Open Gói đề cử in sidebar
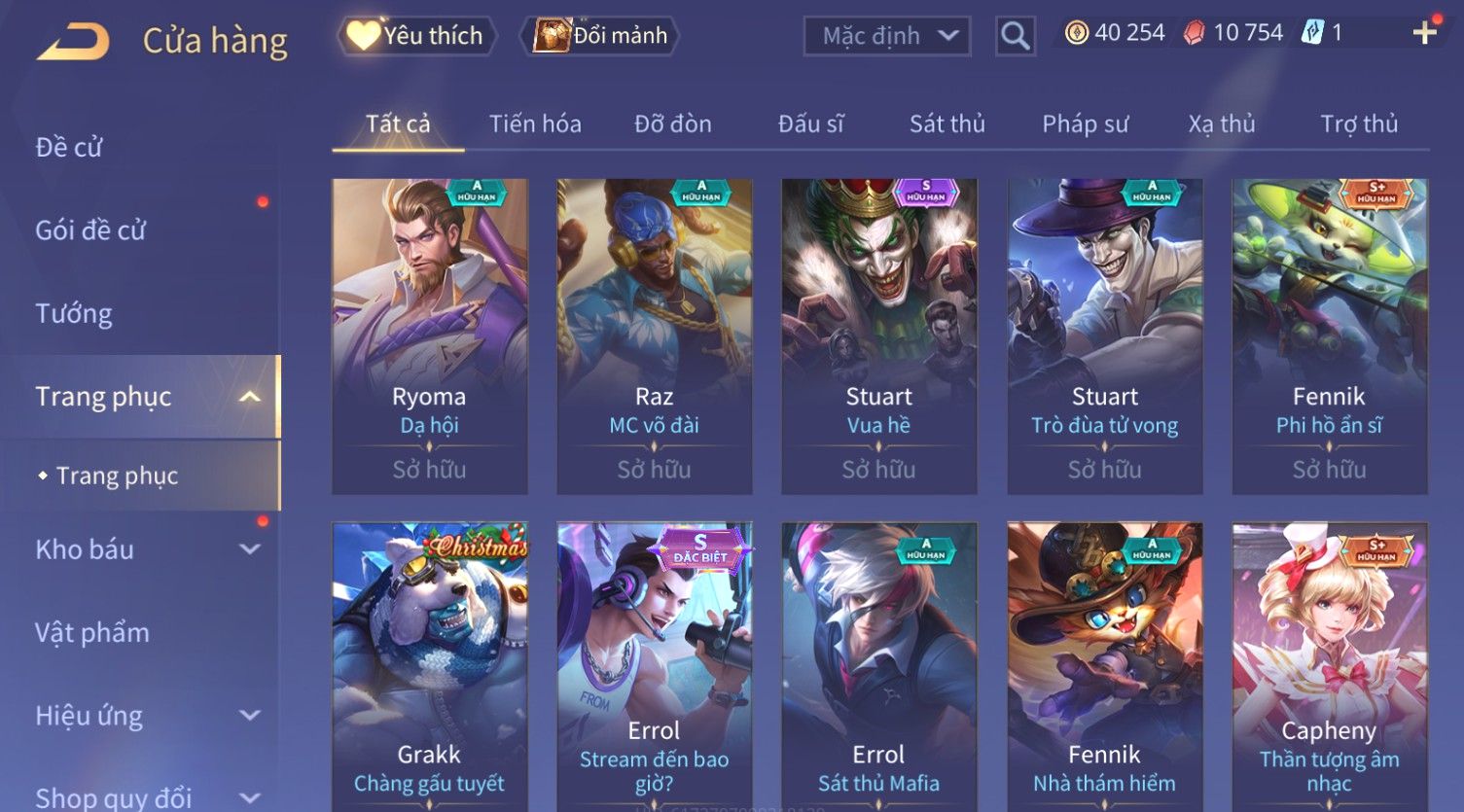This screenshot has height=812, width=1464. click(x=90, y=230)
